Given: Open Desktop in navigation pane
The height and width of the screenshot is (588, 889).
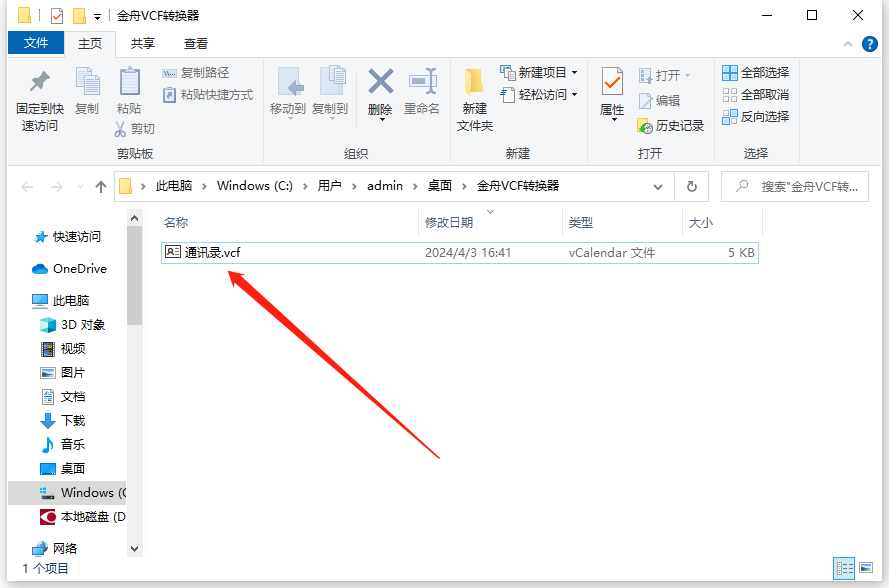Looking at the screenshot, I should coord(63,468).
